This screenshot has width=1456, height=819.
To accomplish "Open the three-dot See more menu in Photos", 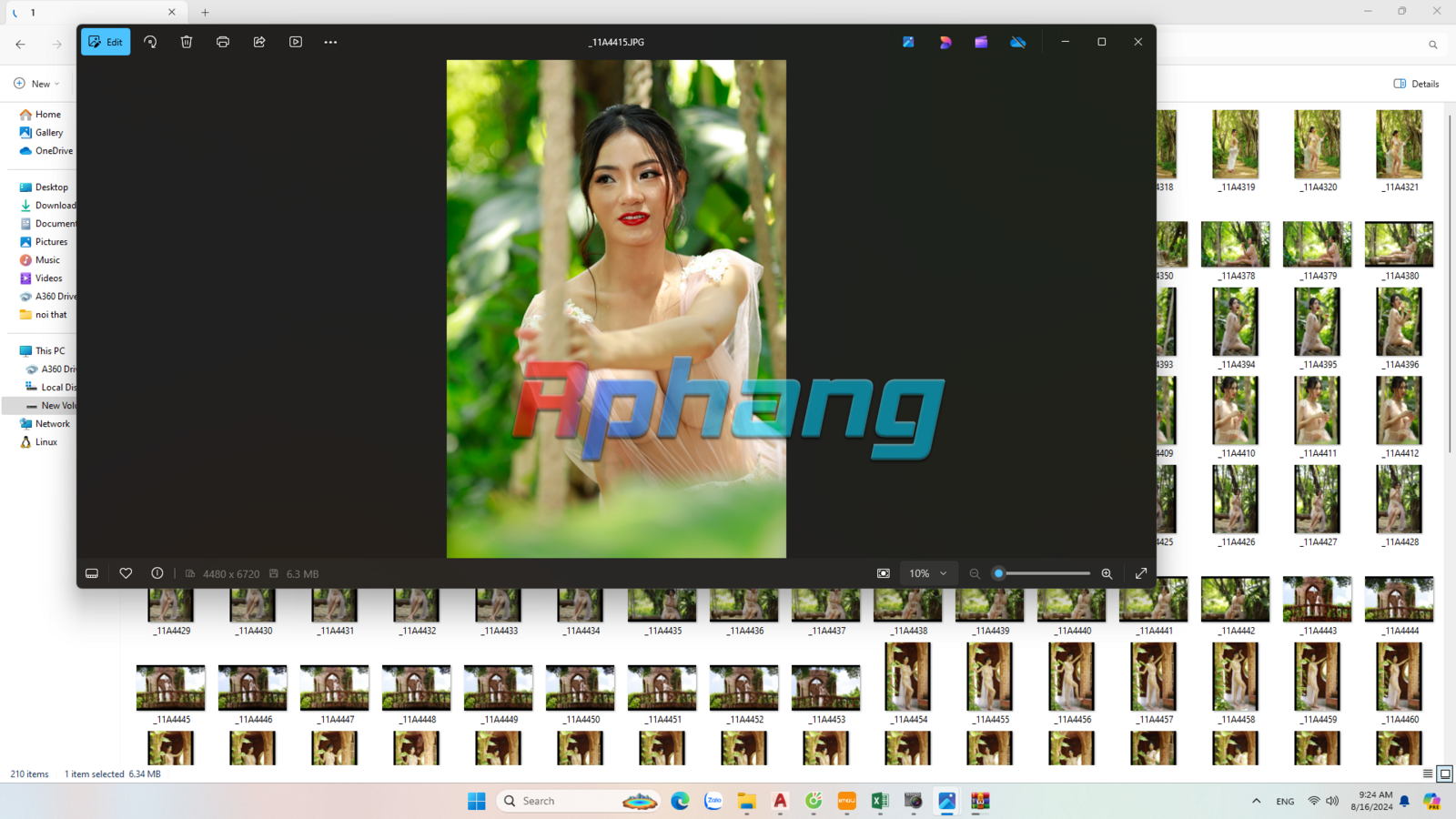I will click(330, 42).
